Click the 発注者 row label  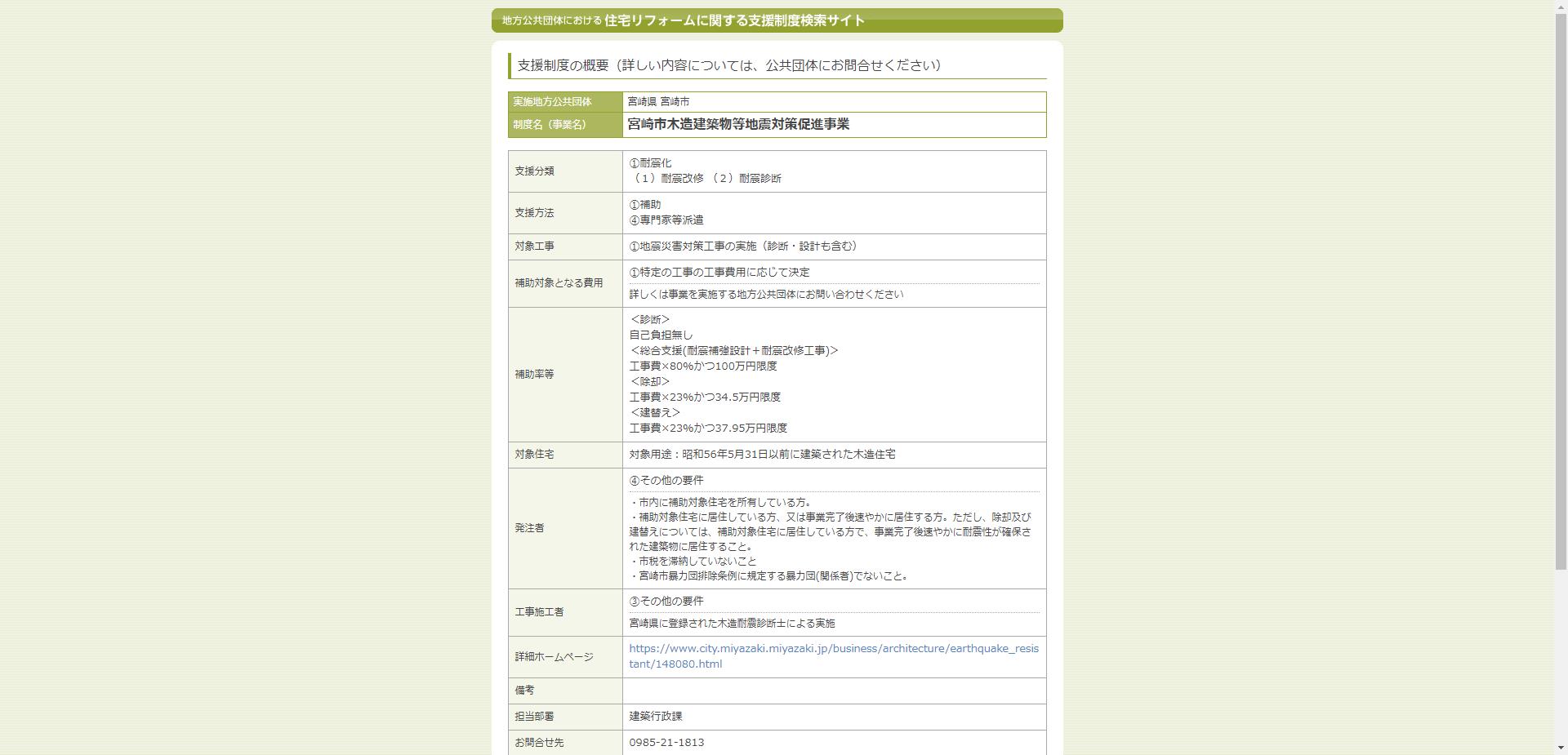[530, 528]
